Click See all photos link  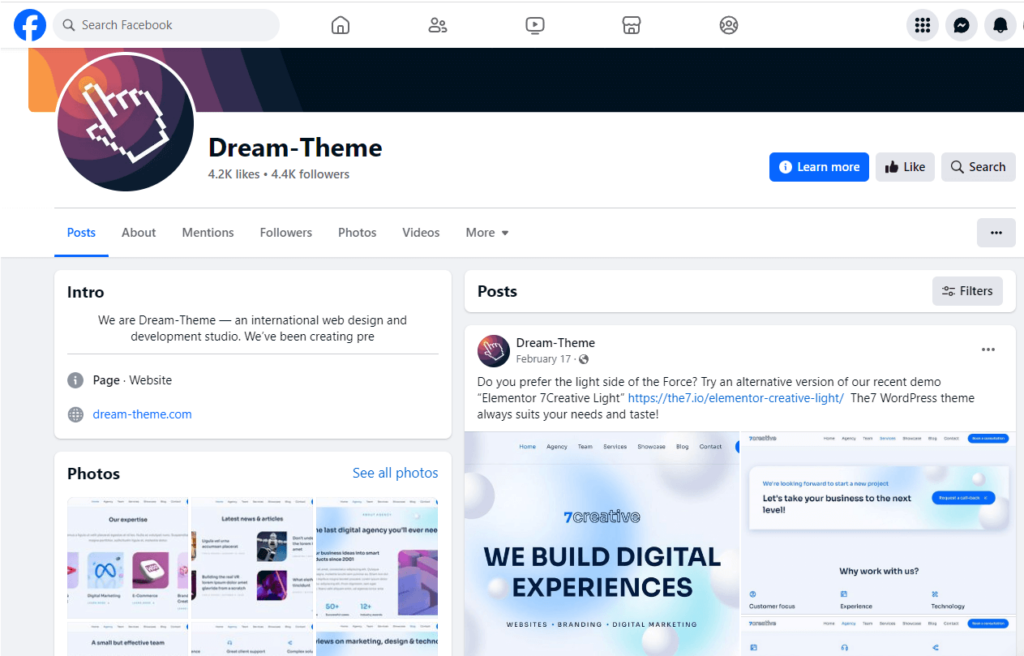(395, 473)
